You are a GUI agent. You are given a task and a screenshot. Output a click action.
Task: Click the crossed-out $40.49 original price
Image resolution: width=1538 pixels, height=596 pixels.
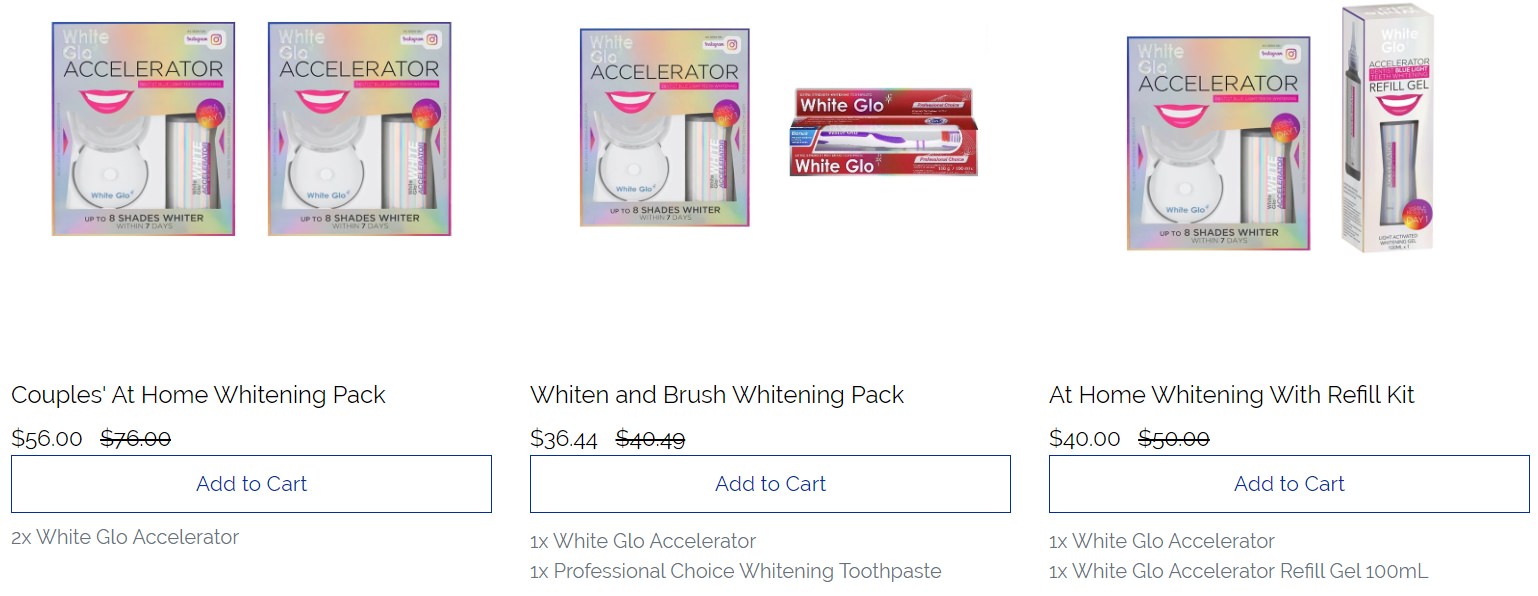click(x=650, y=438)
